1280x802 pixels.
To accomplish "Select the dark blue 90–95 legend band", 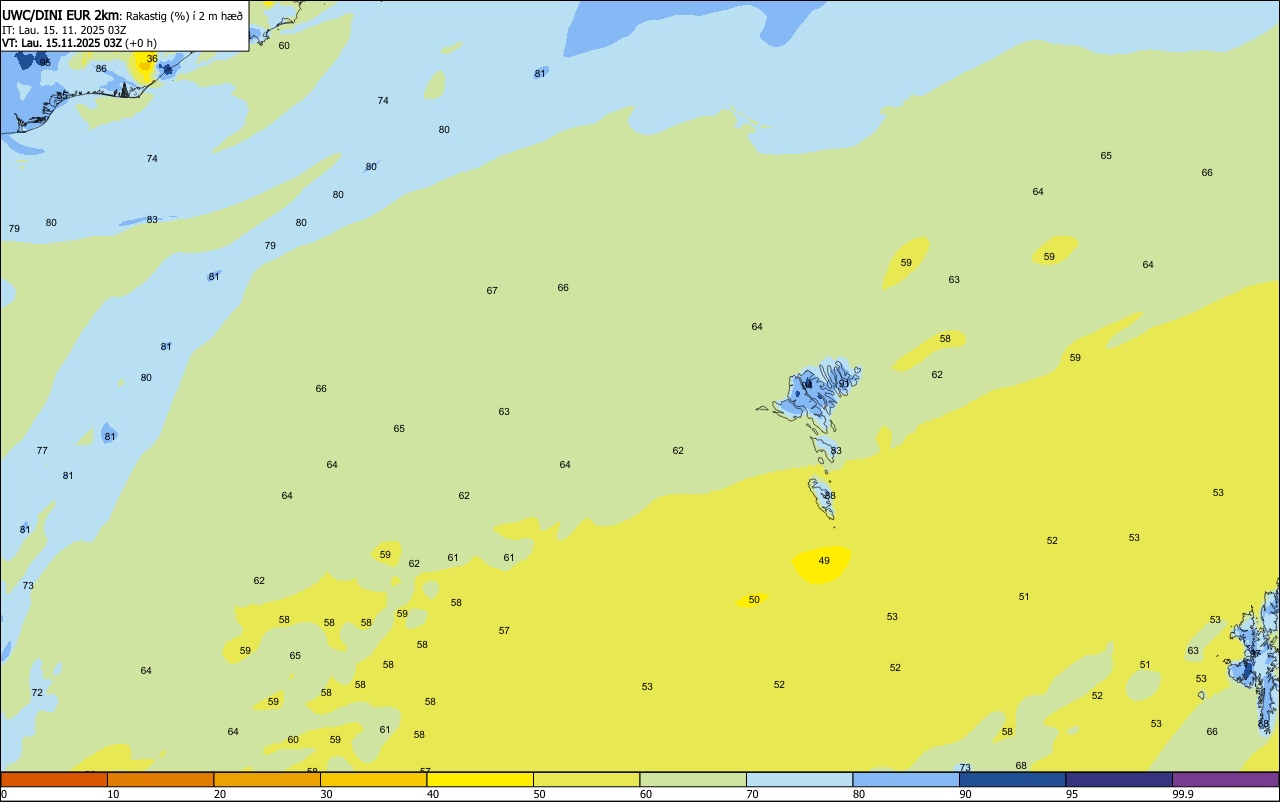I will click(x=1012, y=779).
